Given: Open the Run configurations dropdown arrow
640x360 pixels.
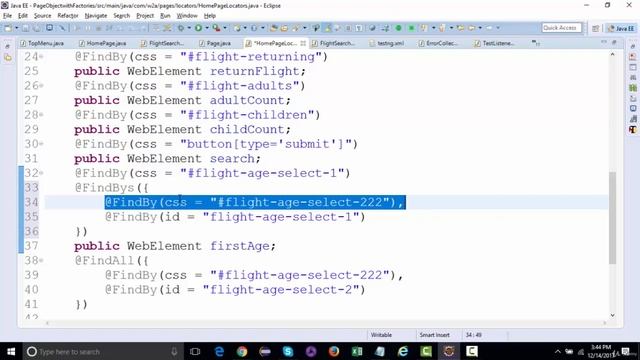Looking at the screenshot, I should (x=207, y=28).
